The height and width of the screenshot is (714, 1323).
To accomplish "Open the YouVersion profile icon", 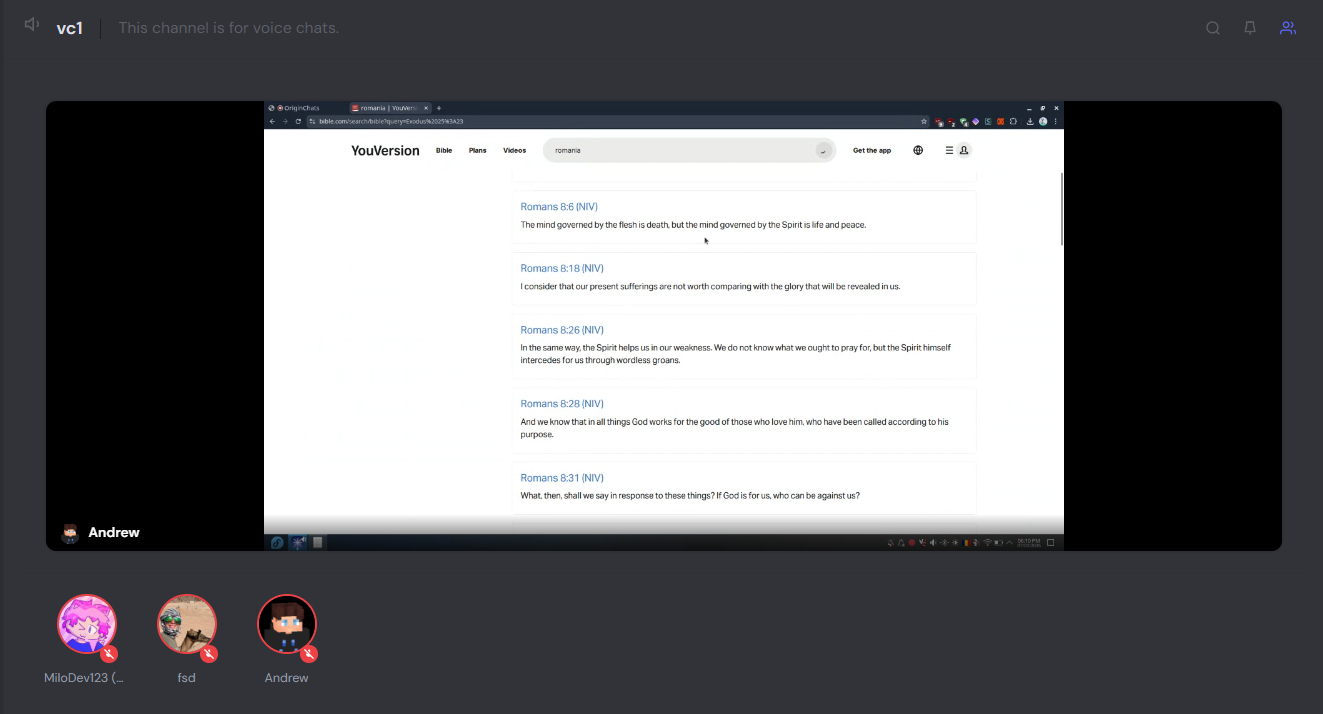I will (964, 151).
